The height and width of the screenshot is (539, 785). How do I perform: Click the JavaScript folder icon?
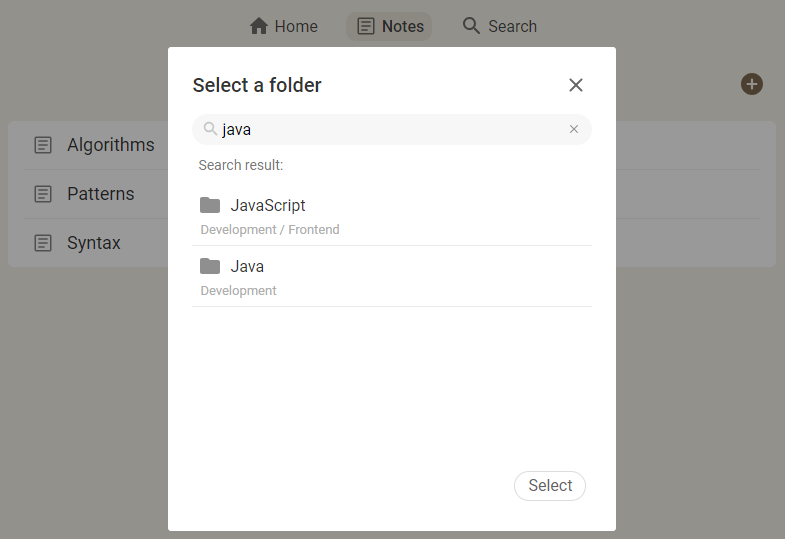click(210, 205)
